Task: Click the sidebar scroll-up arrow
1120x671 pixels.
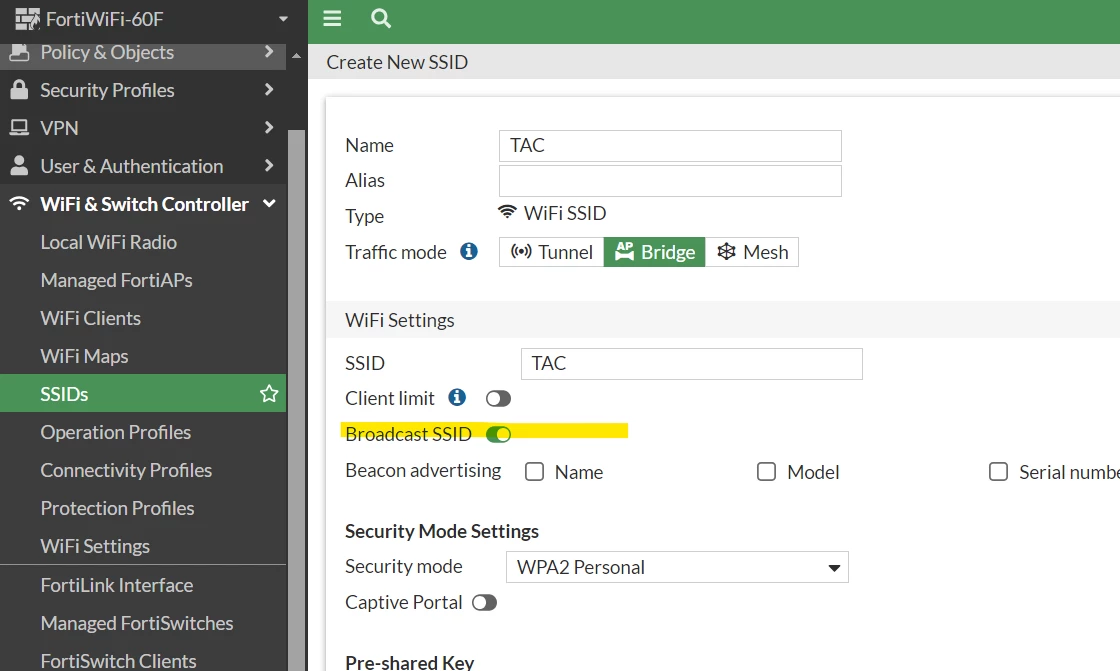Action: 296,55
